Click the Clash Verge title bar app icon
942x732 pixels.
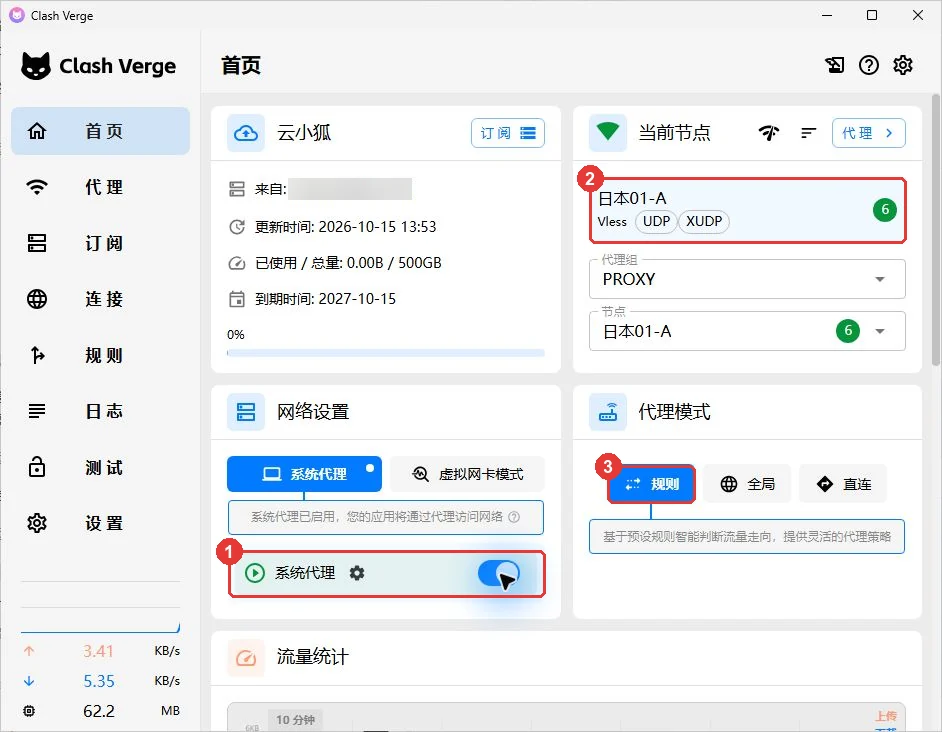[x=16, y=15]
